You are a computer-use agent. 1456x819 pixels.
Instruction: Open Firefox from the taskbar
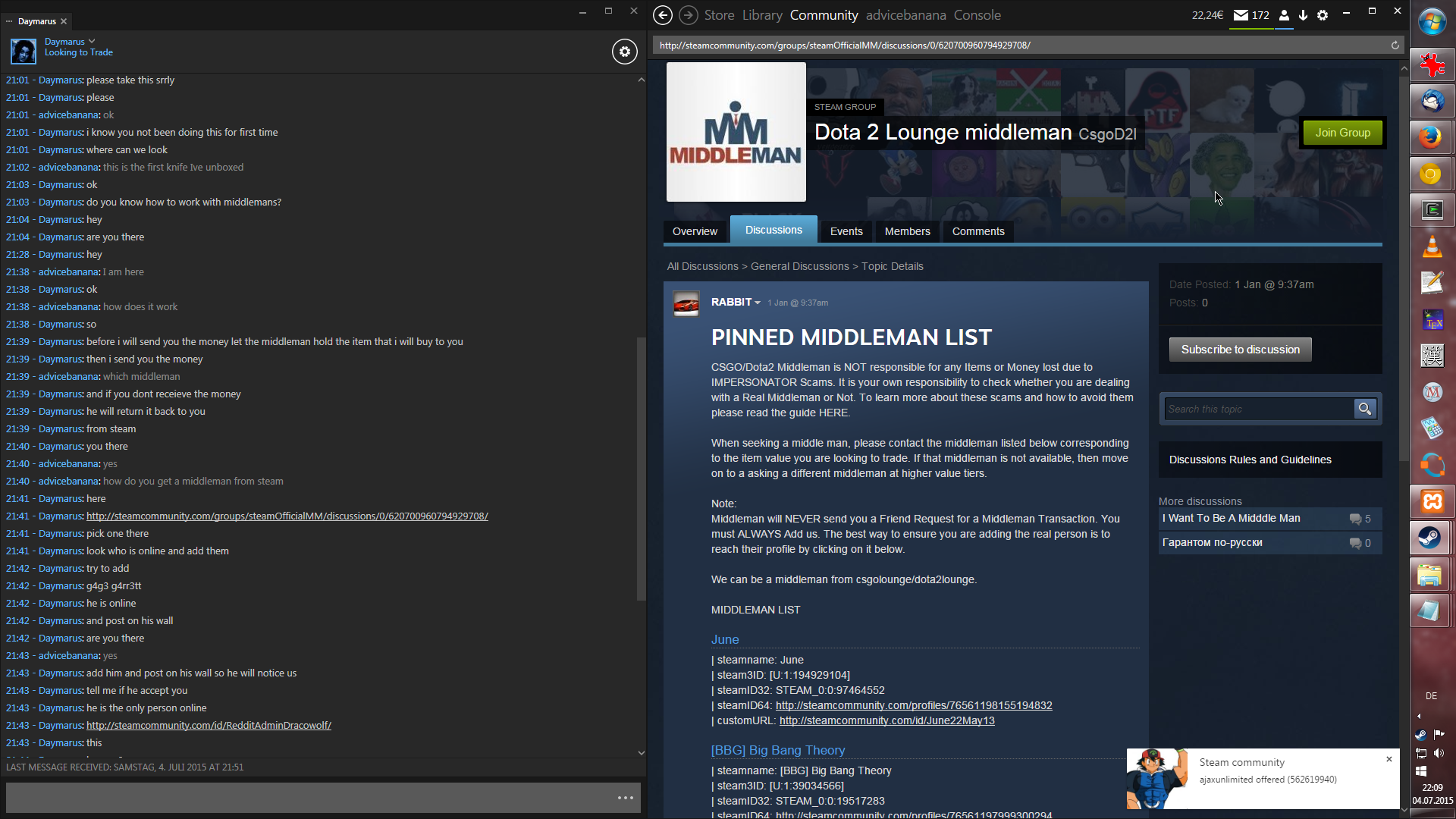[1431, 137]
